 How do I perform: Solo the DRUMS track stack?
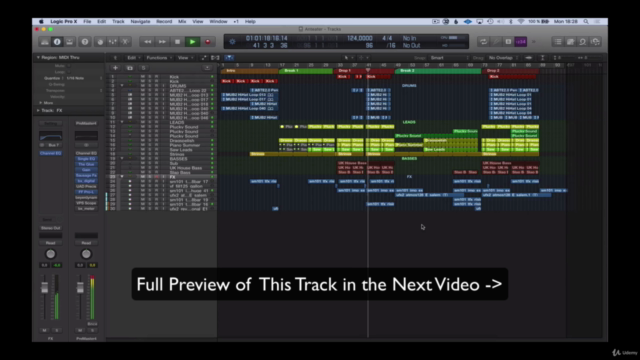[149, 86]
